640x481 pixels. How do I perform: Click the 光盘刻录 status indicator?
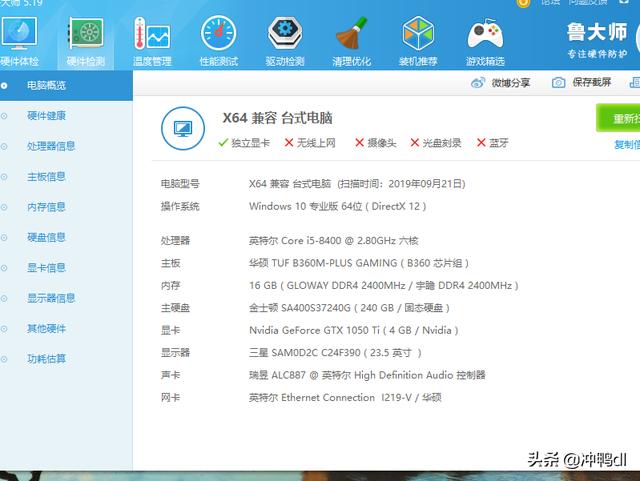[436, 143]
